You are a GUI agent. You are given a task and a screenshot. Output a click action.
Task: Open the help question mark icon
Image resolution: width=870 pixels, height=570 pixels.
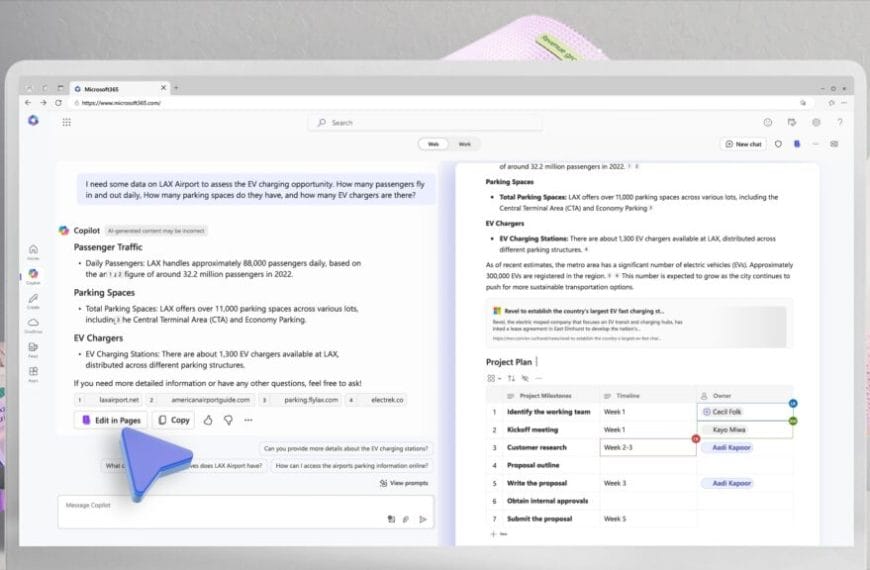[x=840, y=122]
